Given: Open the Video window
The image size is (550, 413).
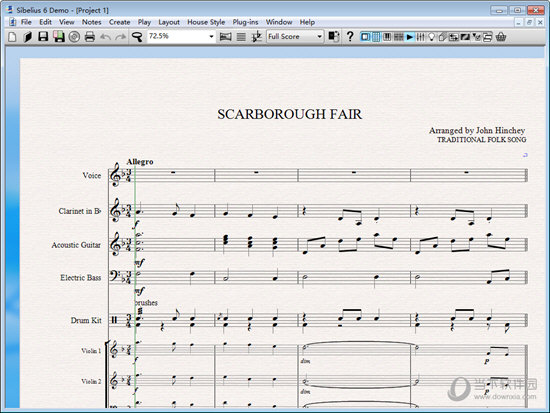Looking at the screenshot, I should coord(465,36).
